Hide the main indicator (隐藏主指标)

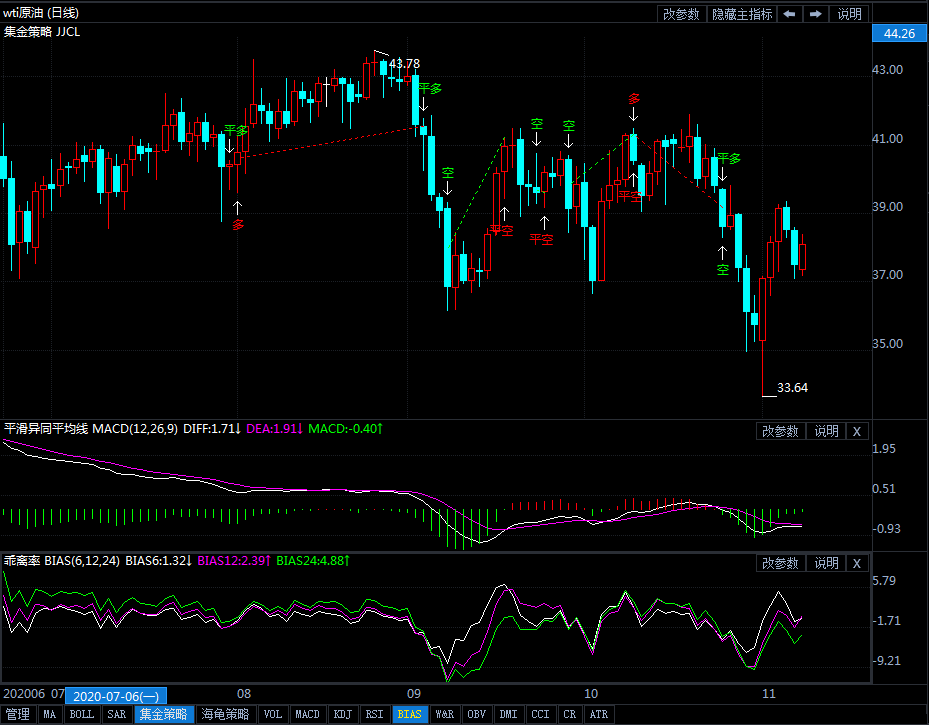741,14
